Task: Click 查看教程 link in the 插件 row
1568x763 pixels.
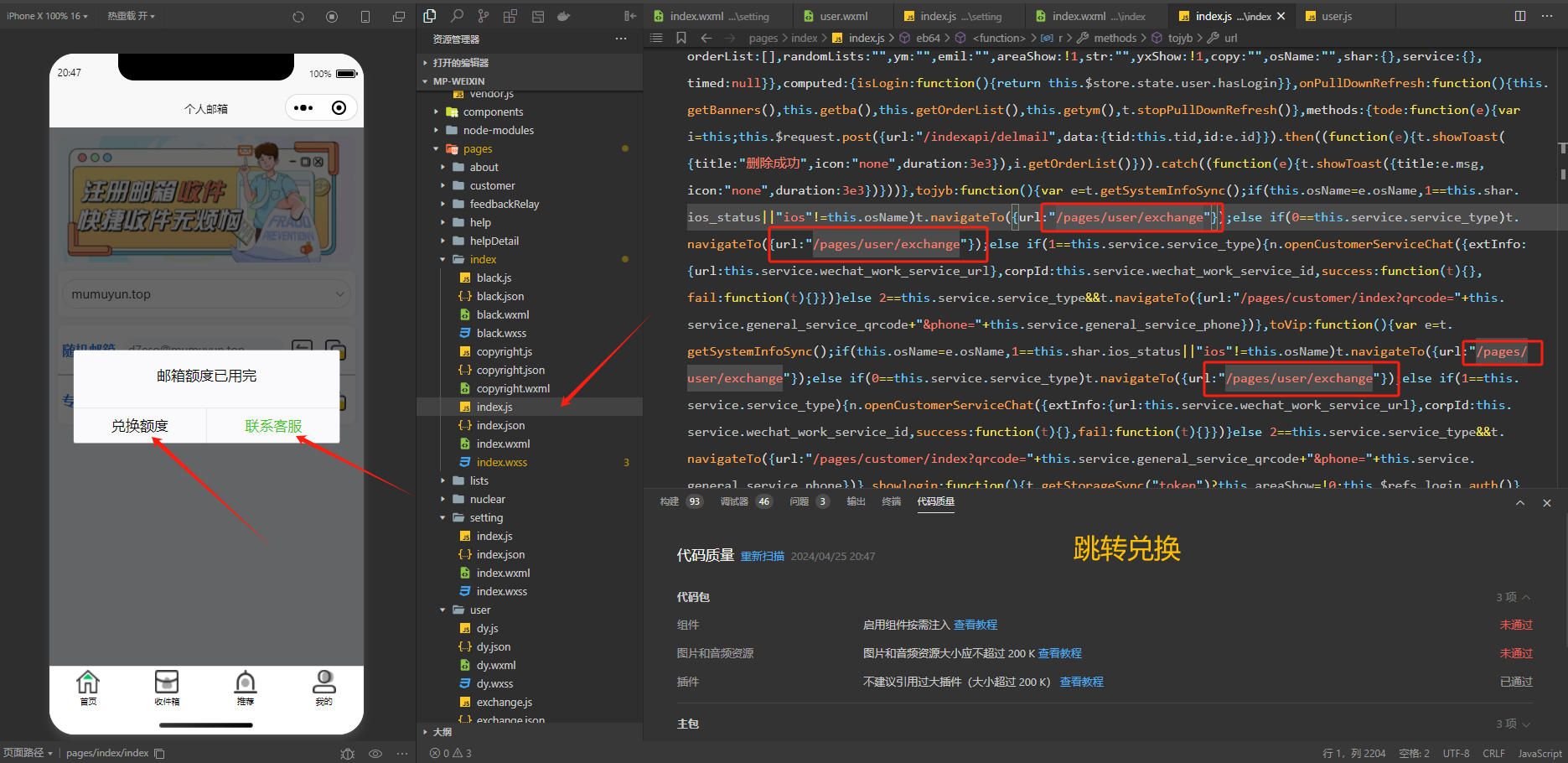Action: [1082, 682]
